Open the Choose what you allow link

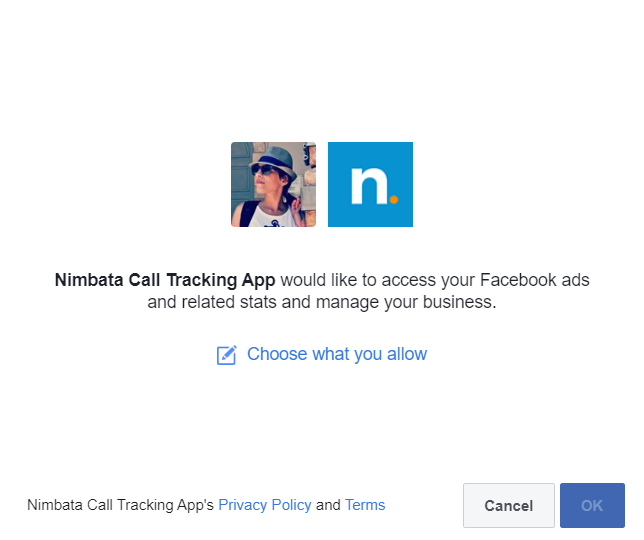click(x=337, y=354)
